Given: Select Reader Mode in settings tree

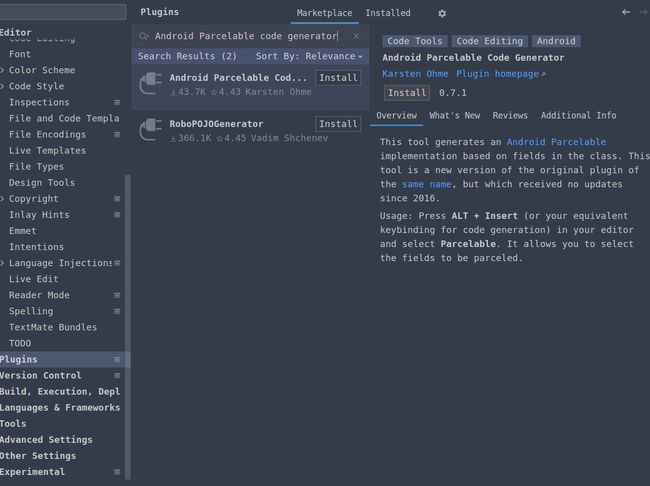Looking at the screenshot, I should click(x=39, y=295).
